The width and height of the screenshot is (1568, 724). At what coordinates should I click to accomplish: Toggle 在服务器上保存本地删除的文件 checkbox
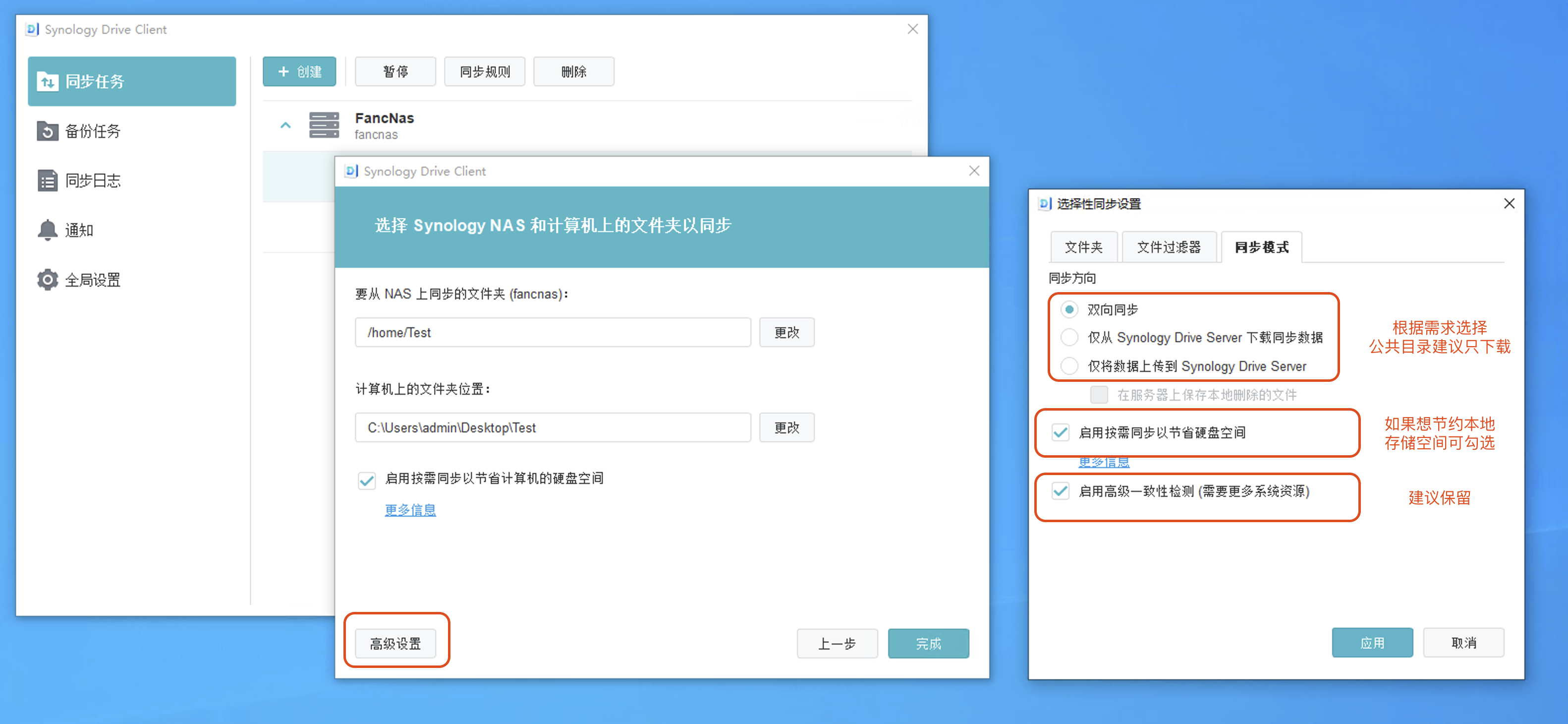[1099, 395]
